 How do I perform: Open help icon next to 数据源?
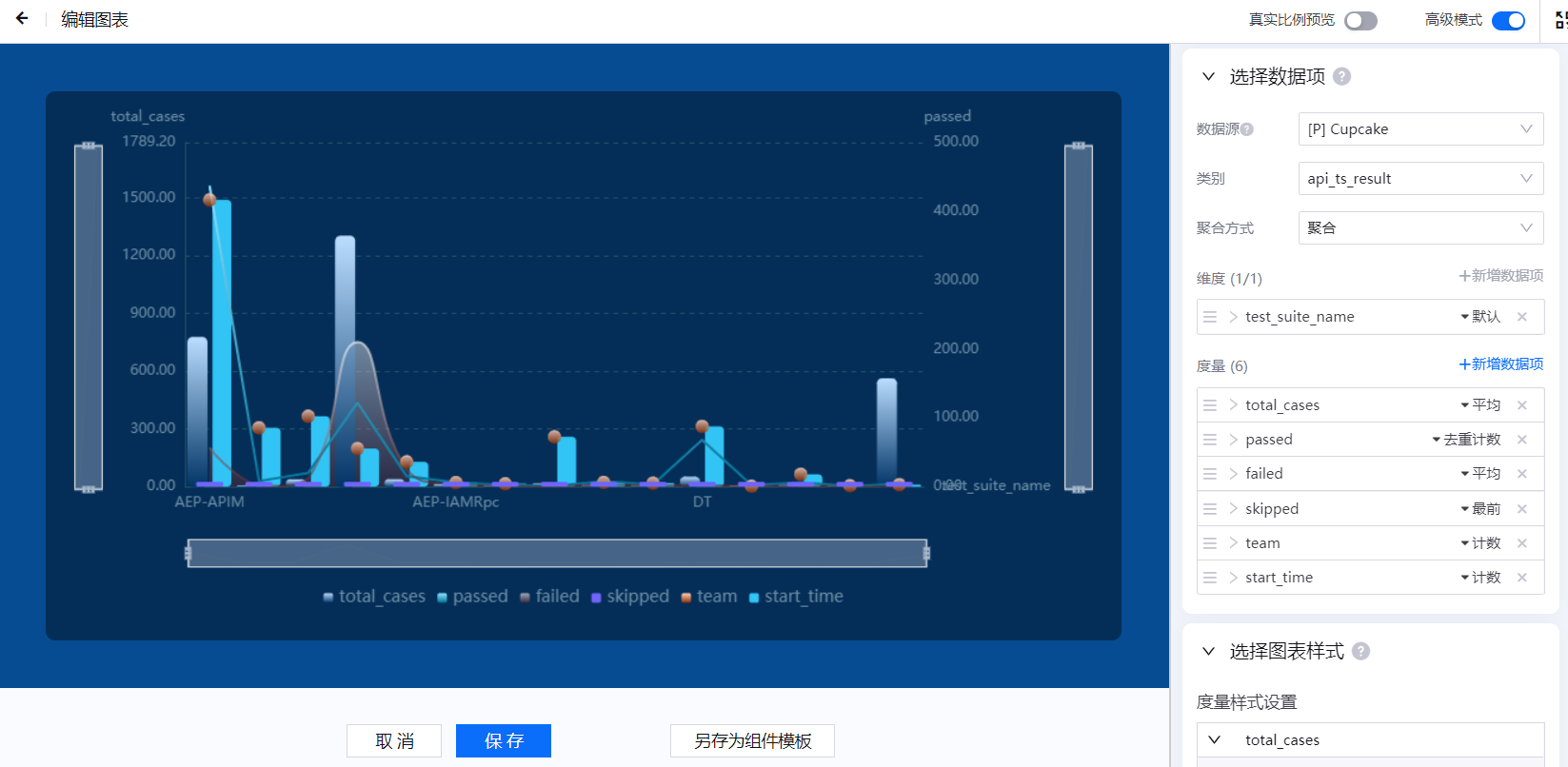pyautogui.click(x=1247, y=129)
